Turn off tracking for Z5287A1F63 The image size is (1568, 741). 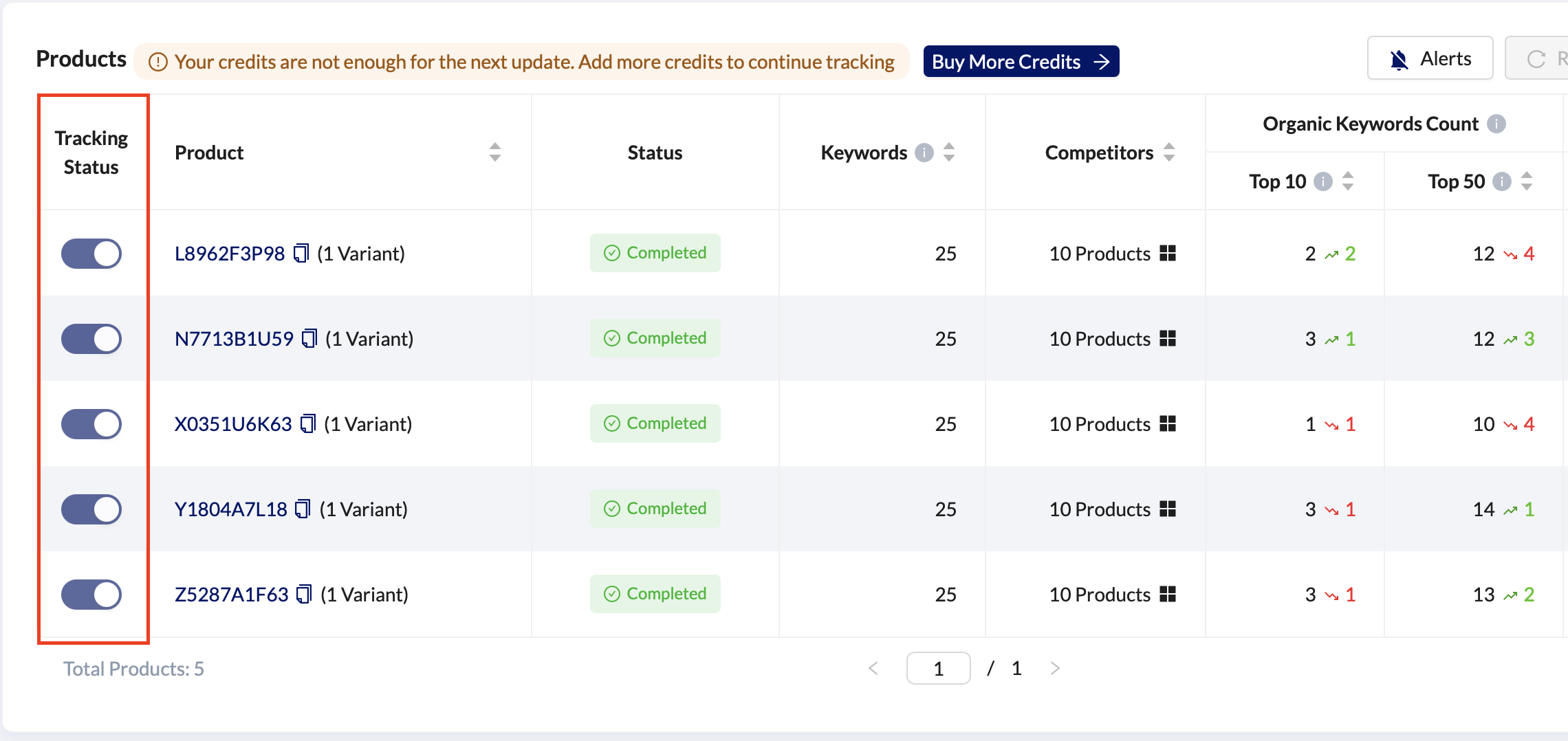pos(91,595)
